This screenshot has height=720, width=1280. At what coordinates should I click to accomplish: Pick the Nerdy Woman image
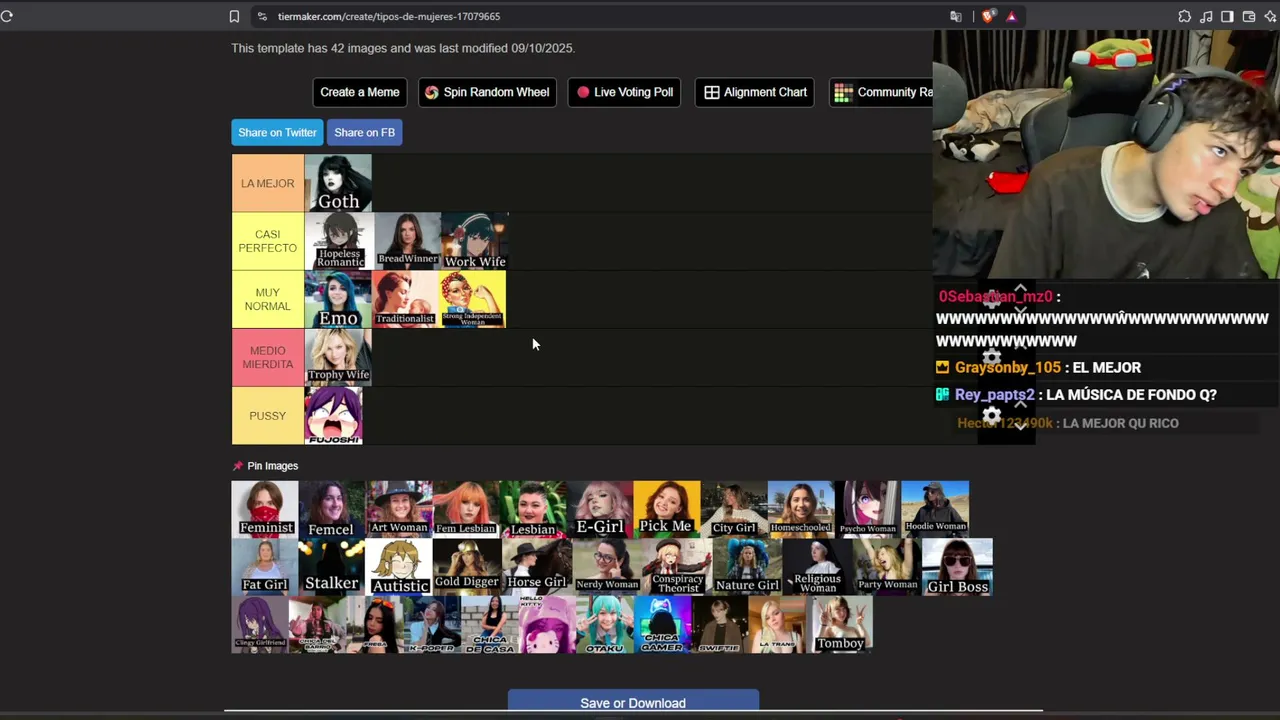pyautogui.click(x=606, y=567)
